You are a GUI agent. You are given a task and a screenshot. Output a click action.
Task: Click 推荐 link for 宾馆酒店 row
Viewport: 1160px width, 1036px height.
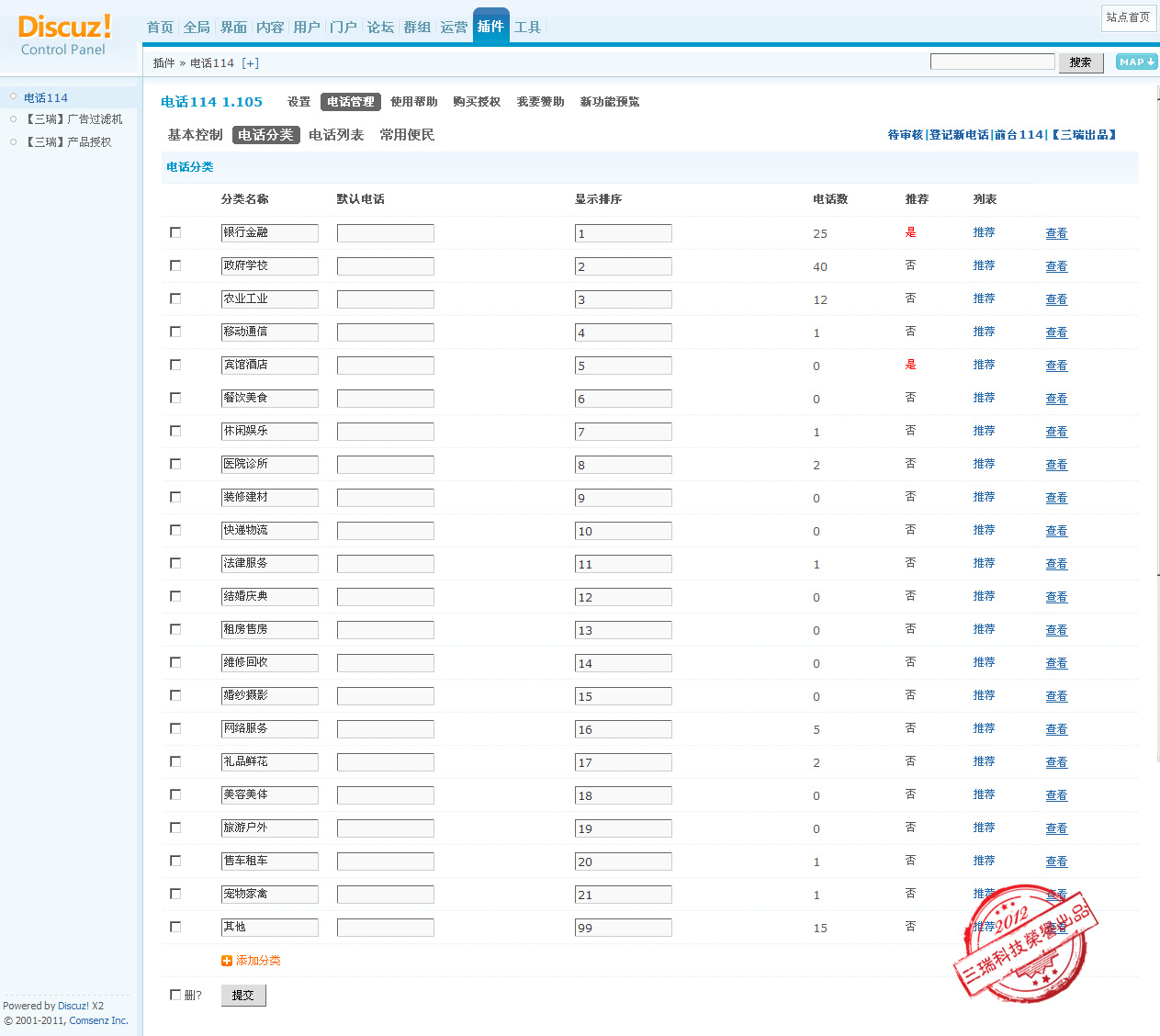[984, 365]
